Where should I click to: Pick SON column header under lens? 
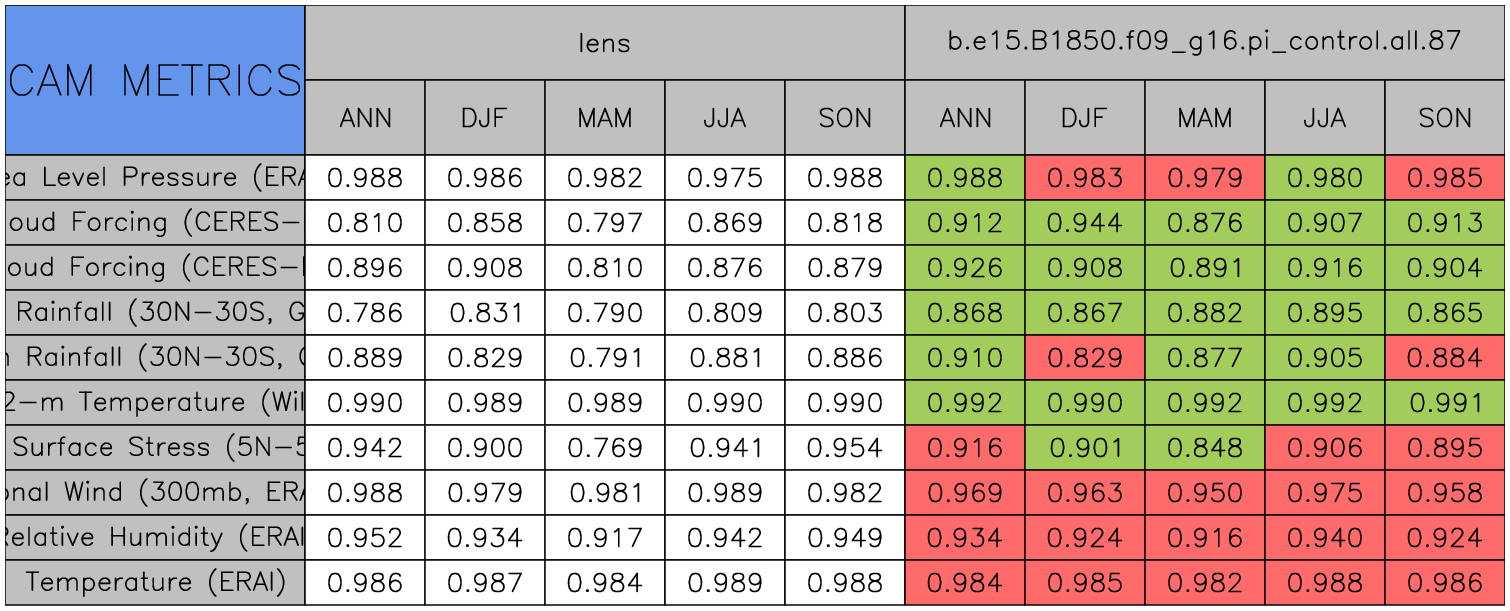(845, 118)
